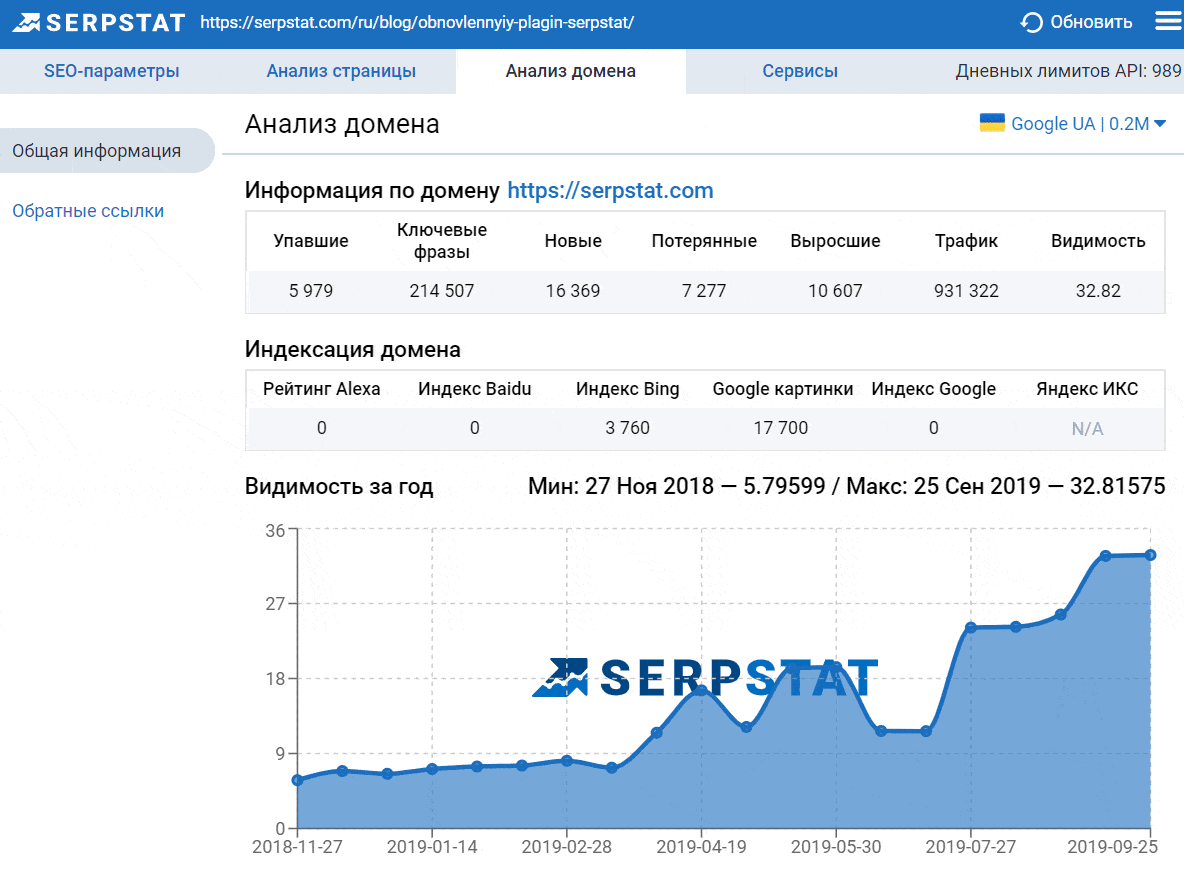Click the Новые value 16 369
Screen dimensions: 1184x893
click(573, 291)
